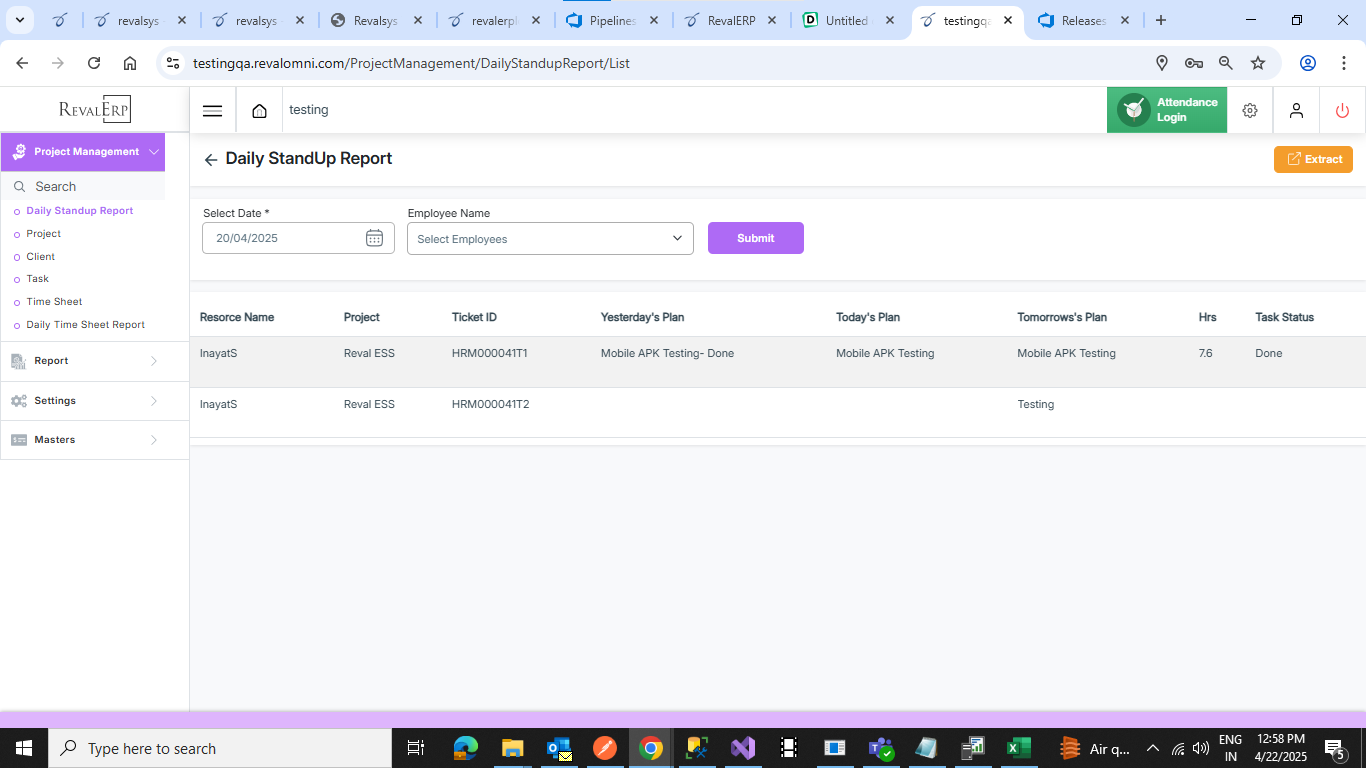
Task: Click the back arrow beside Daily StandUp Report
Action: tap(210, 160)
